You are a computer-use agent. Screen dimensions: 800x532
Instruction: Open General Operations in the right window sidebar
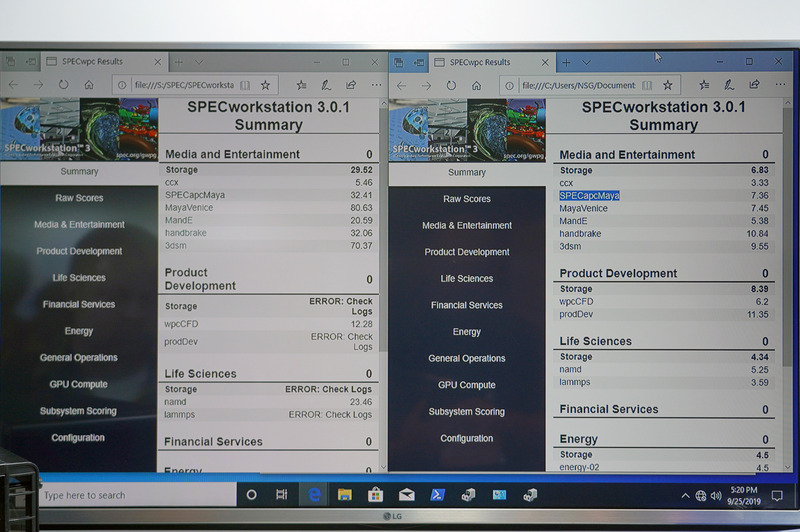point(467,358)
